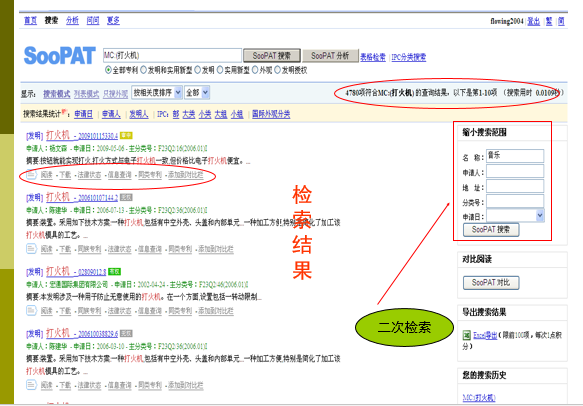Open patent title link 200910115330.4

tap(82, 135)
